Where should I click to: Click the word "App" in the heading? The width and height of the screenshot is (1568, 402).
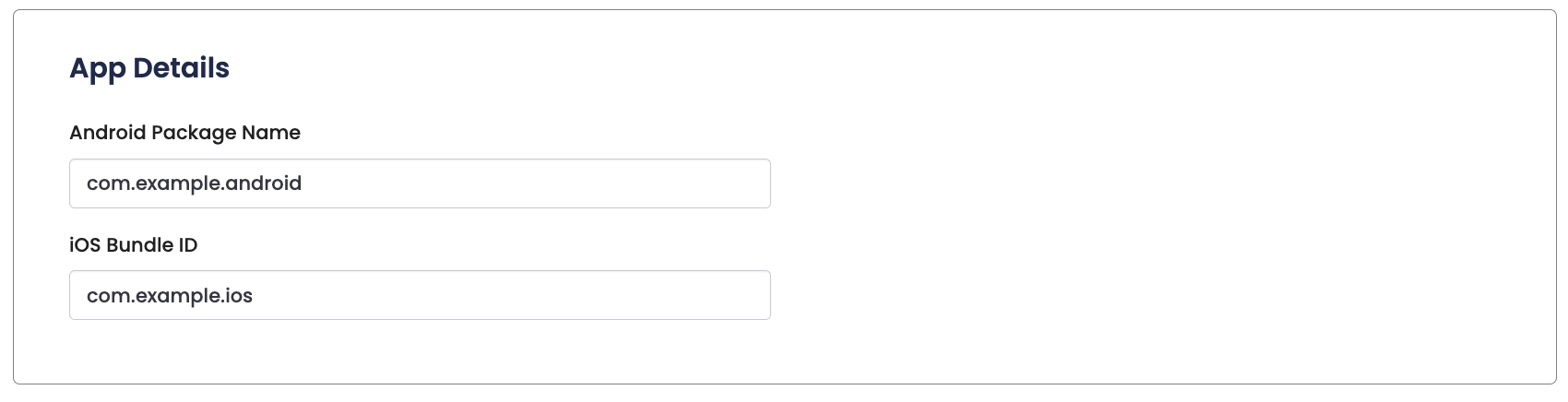[97, 68]
